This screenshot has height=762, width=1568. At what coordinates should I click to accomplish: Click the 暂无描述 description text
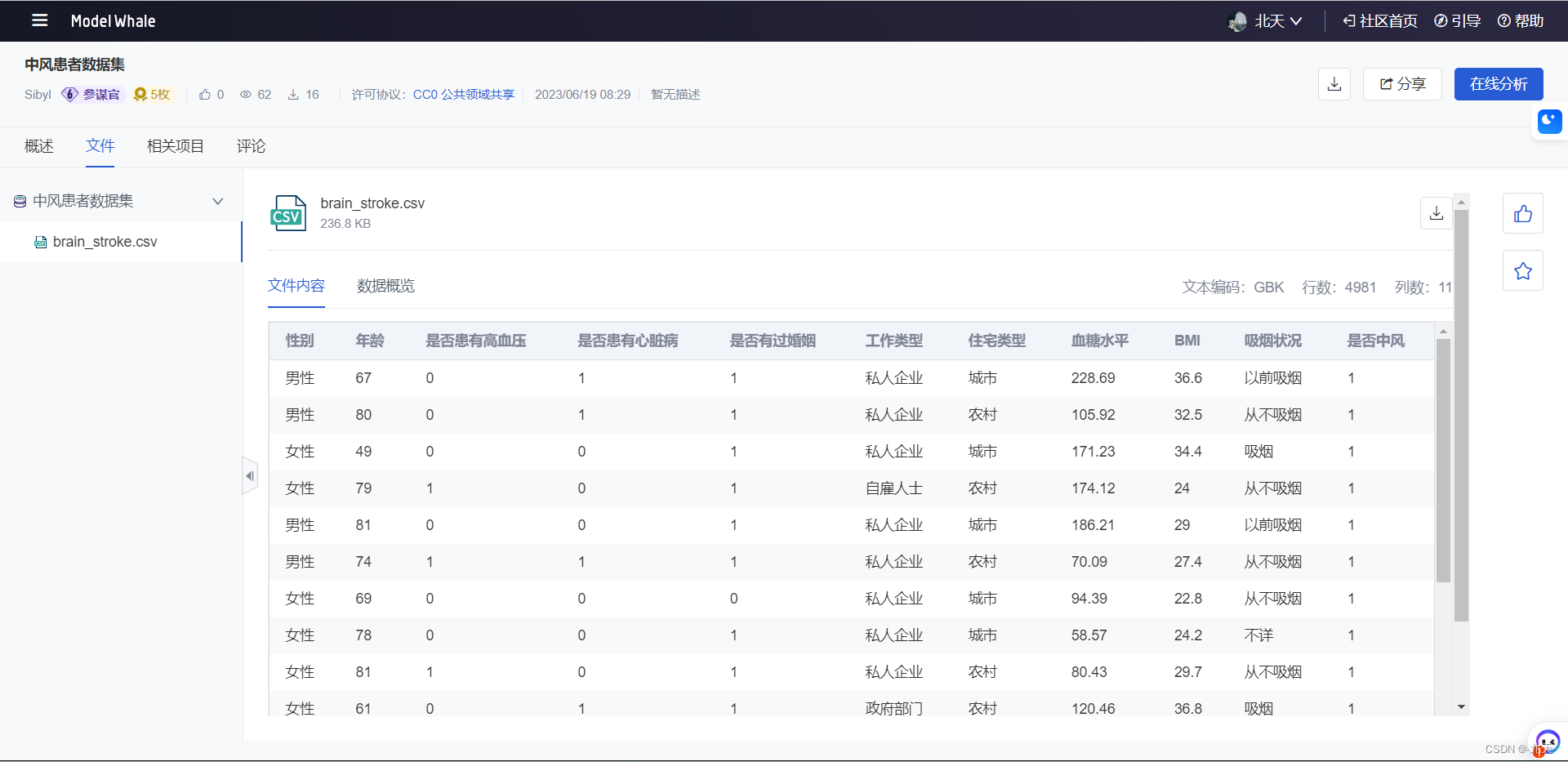[x=675, y=95]
